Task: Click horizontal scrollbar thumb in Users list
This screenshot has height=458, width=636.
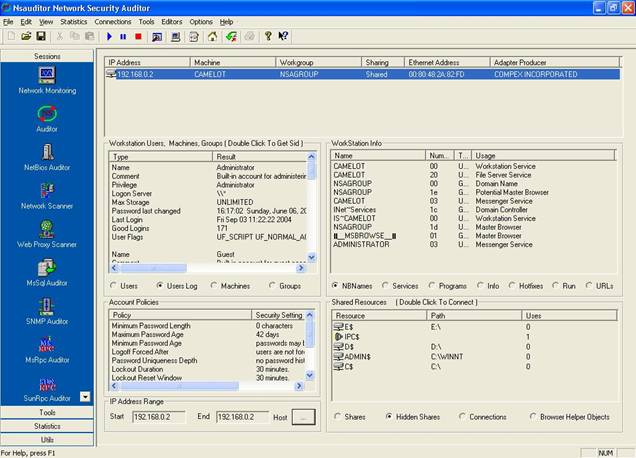Action: (x=154, y=268)
